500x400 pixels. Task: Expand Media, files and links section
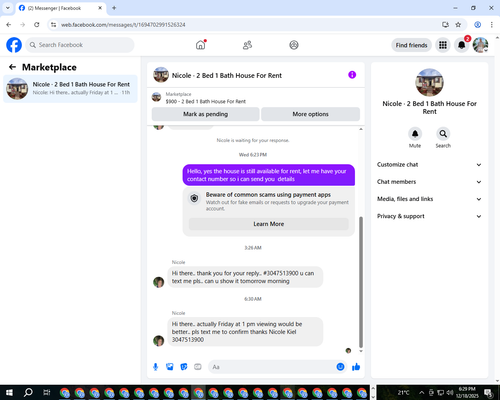(x=429, y=199)
